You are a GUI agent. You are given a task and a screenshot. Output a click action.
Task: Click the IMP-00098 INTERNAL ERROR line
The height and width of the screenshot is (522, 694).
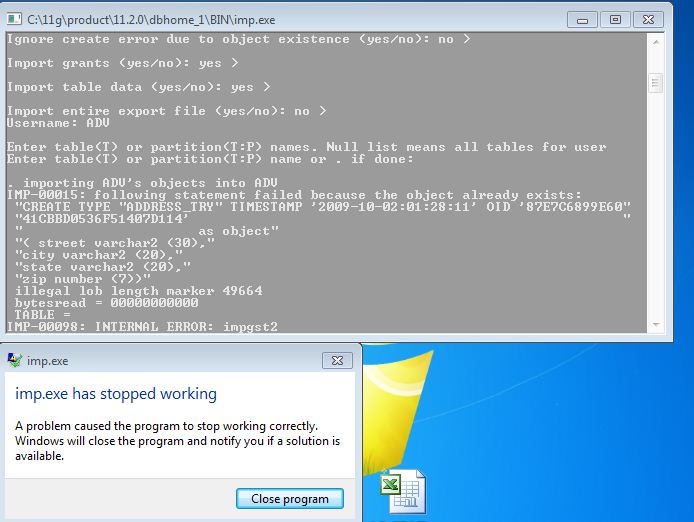[x=142, y=327]
